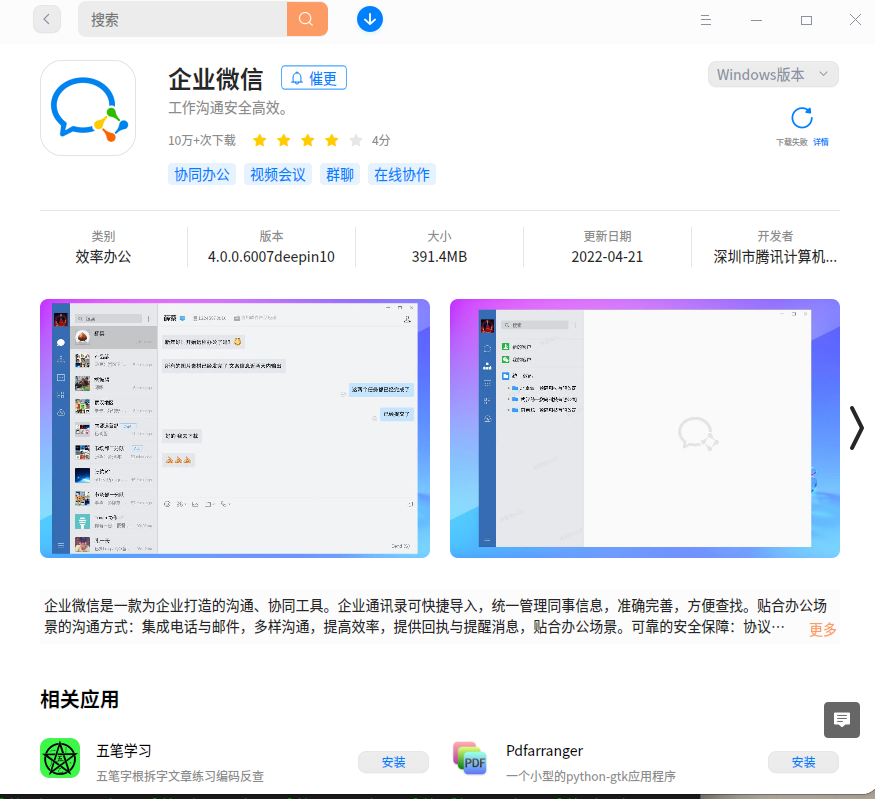Open the hamburger main menu
875x799 pixels.
tap(705, 20)
